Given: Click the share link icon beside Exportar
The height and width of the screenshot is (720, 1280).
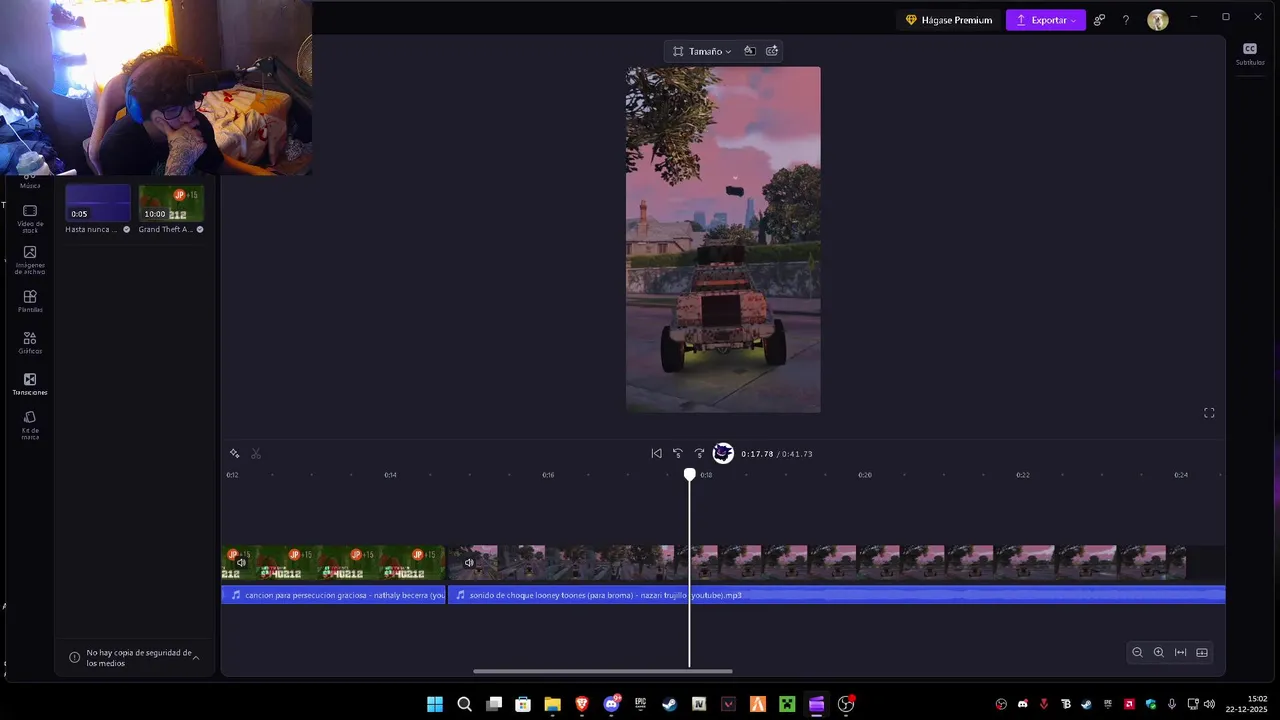Looking at the screenshot, I should pyautogui.click(x=1099, y=20).
